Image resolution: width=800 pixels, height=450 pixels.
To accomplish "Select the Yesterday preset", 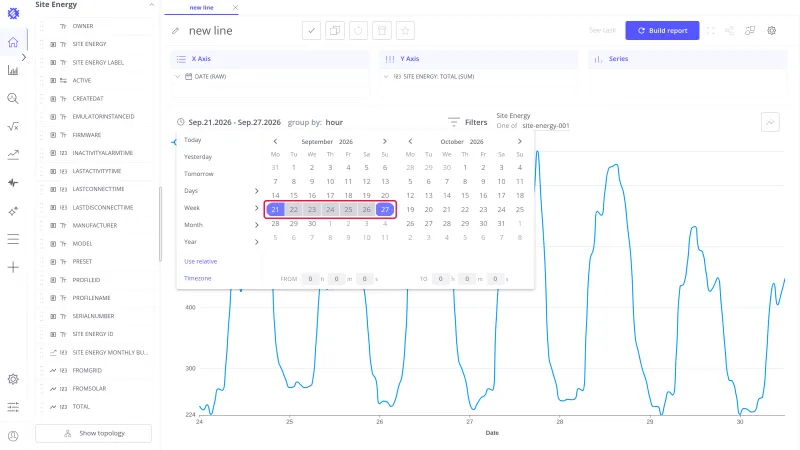I will [x=198, y=157].
